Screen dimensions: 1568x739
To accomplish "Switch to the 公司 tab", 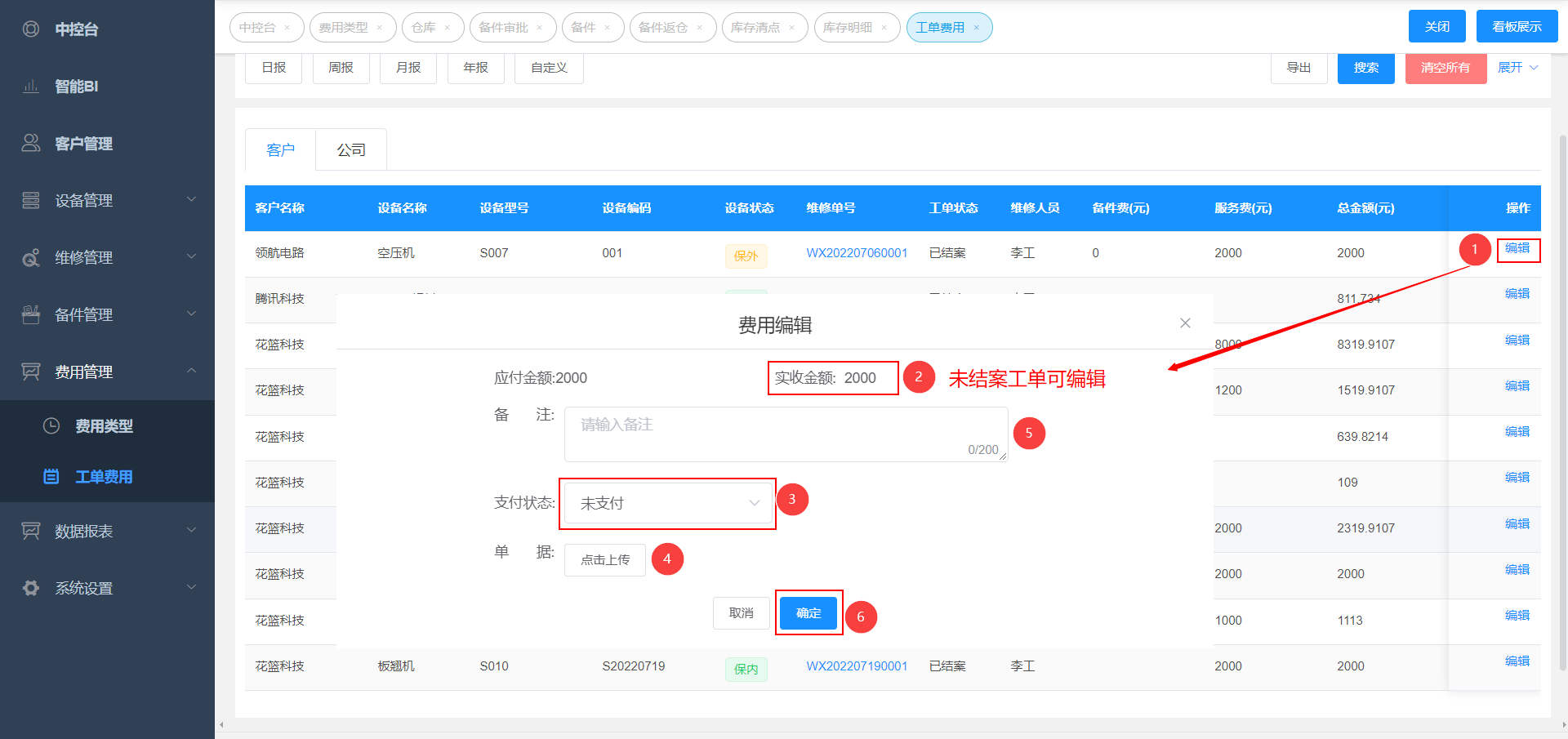I will 351,150.
